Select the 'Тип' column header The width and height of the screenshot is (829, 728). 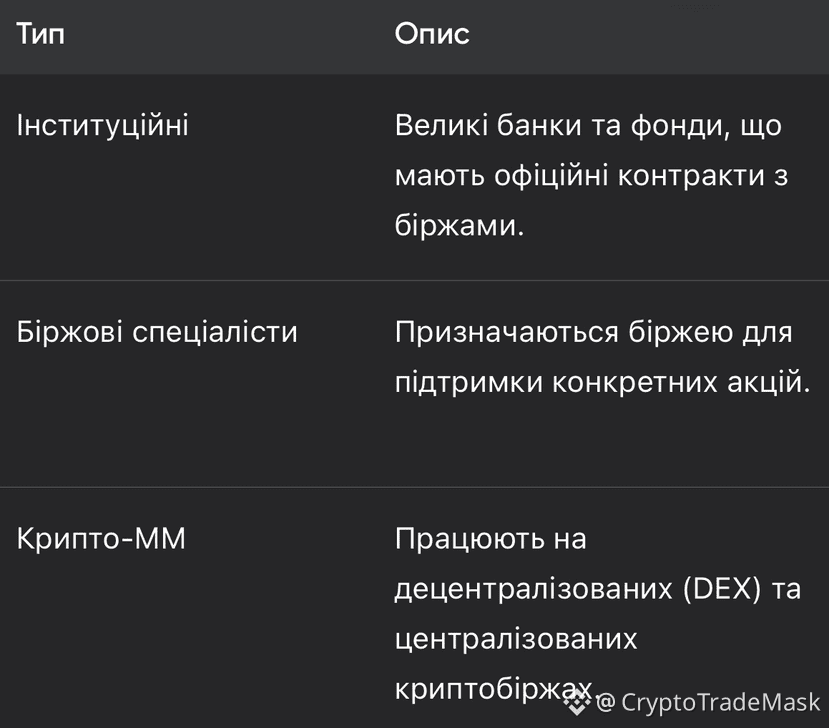coord(41,34)
